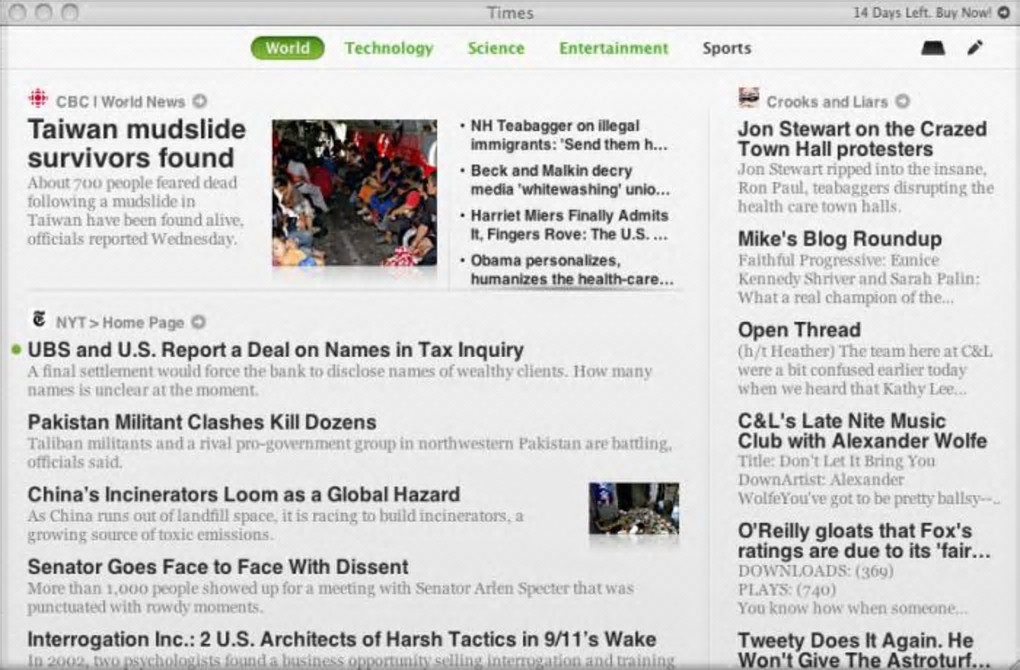Click summary text About 700 people feared dead
1020x670 pixels.
[x=135, y=211]
